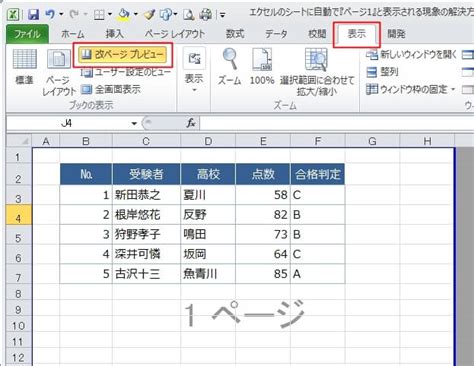Undo the last action
474x366 pixels.
pos(50,14)
